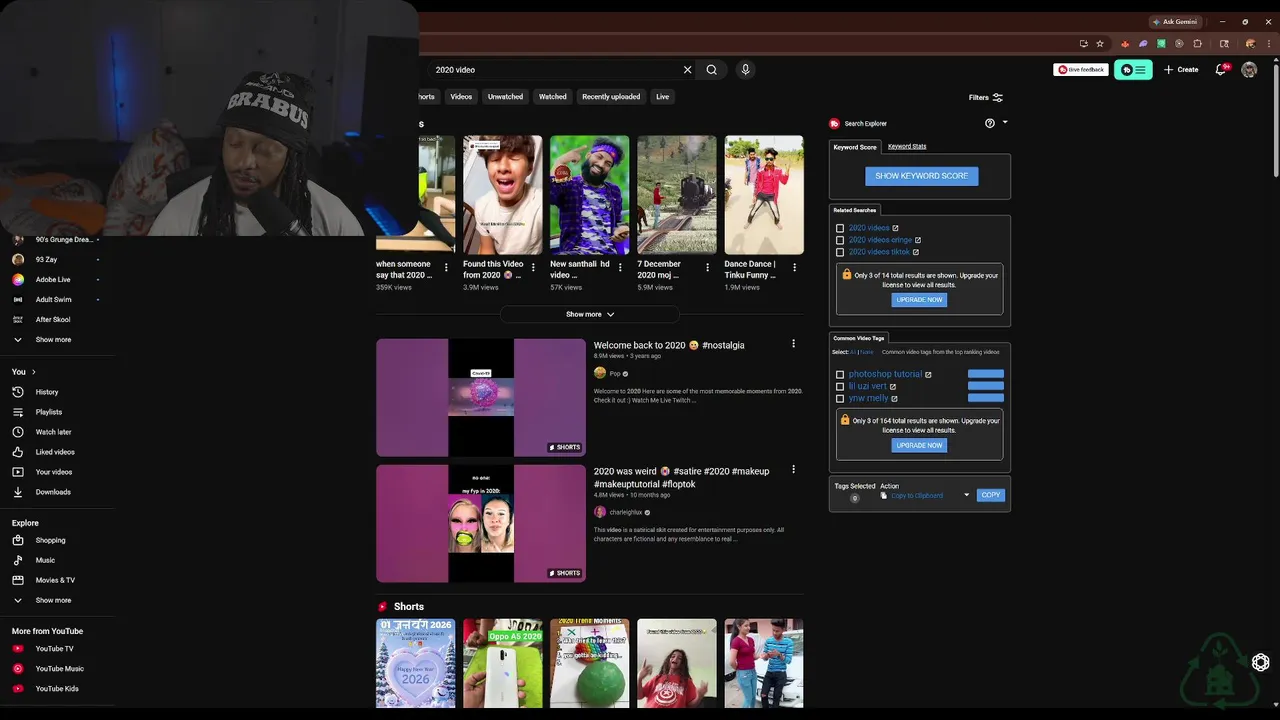Expand Show more below the Shorts row
Image resolution: width=1280 pixels, height=720 pixels.
(x=590, y=314)
